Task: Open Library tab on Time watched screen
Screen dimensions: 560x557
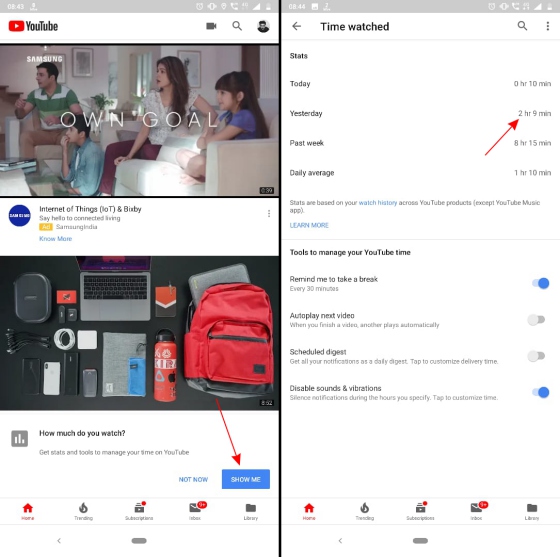Action: click(532, 511)
